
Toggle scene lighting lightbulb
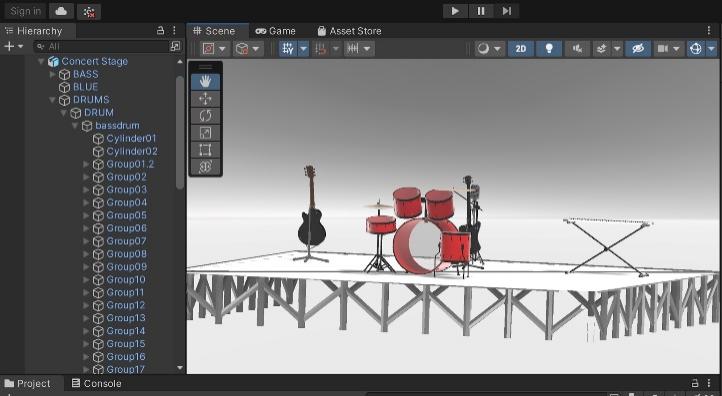549,48
